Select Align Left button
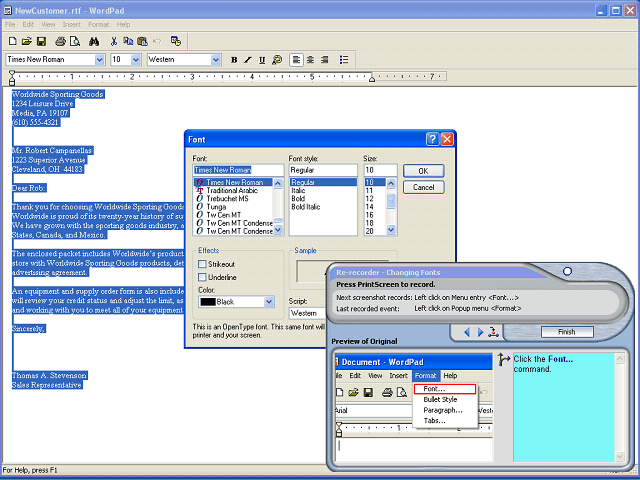Screen dimensions: 640x480 tap(296, 60)
